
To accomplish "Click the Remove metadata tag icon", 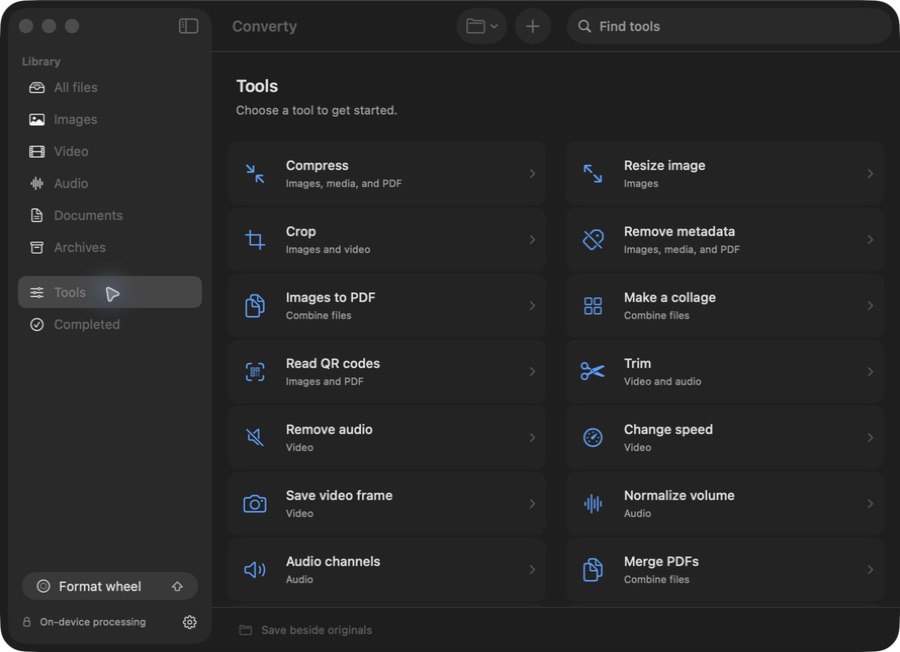I will coord(593,240).
